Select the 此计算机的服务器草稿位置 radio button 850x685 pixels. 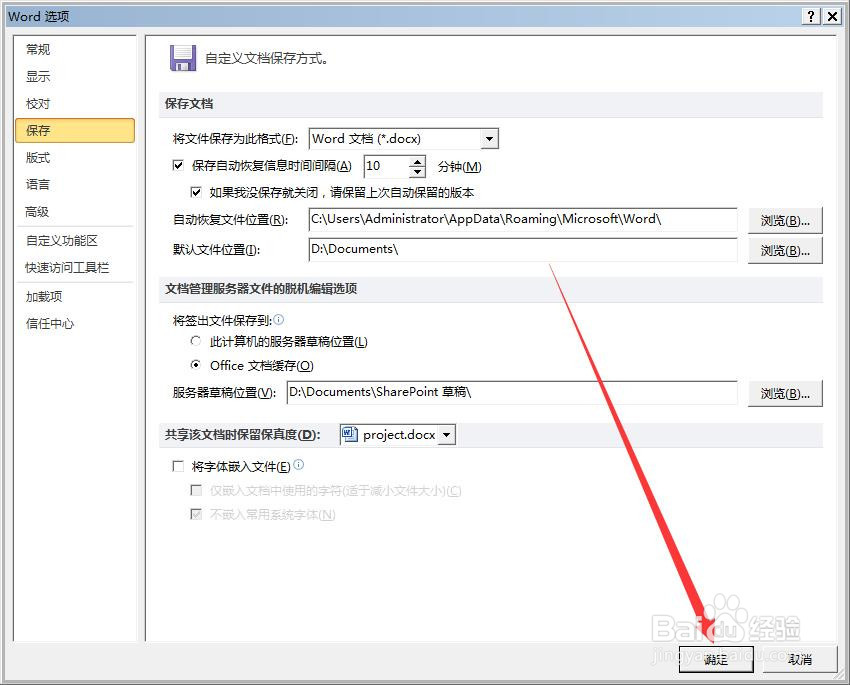pos(195,342)
